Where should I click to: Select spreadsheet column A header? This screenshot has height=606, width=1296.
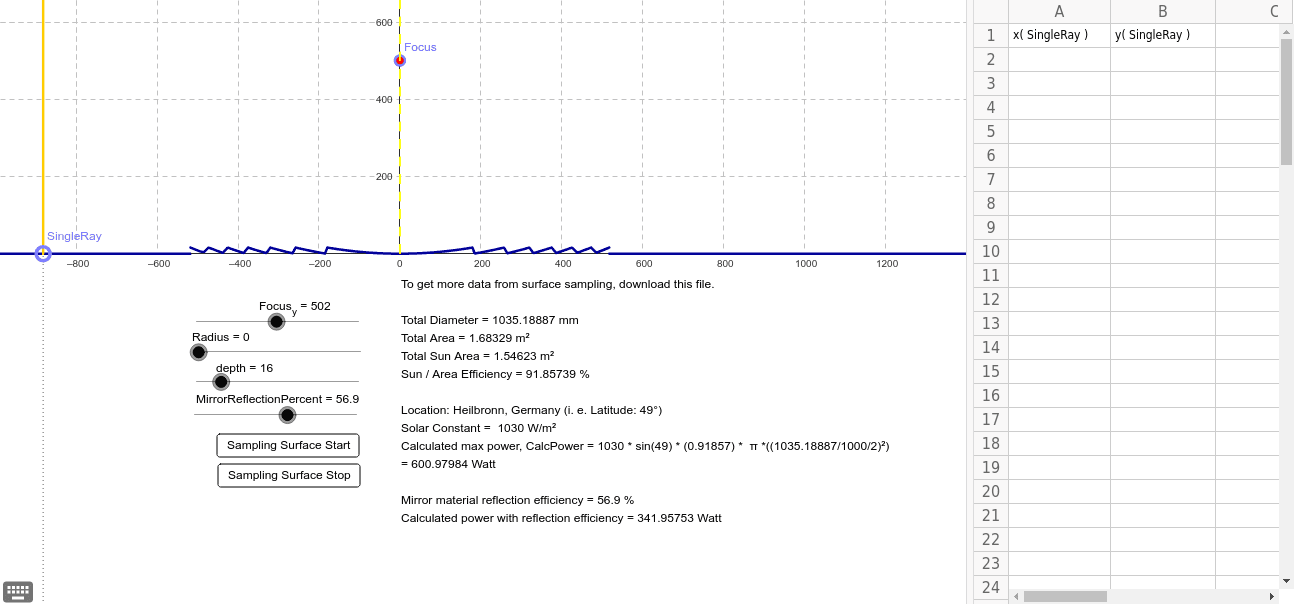click(1059, 11)
